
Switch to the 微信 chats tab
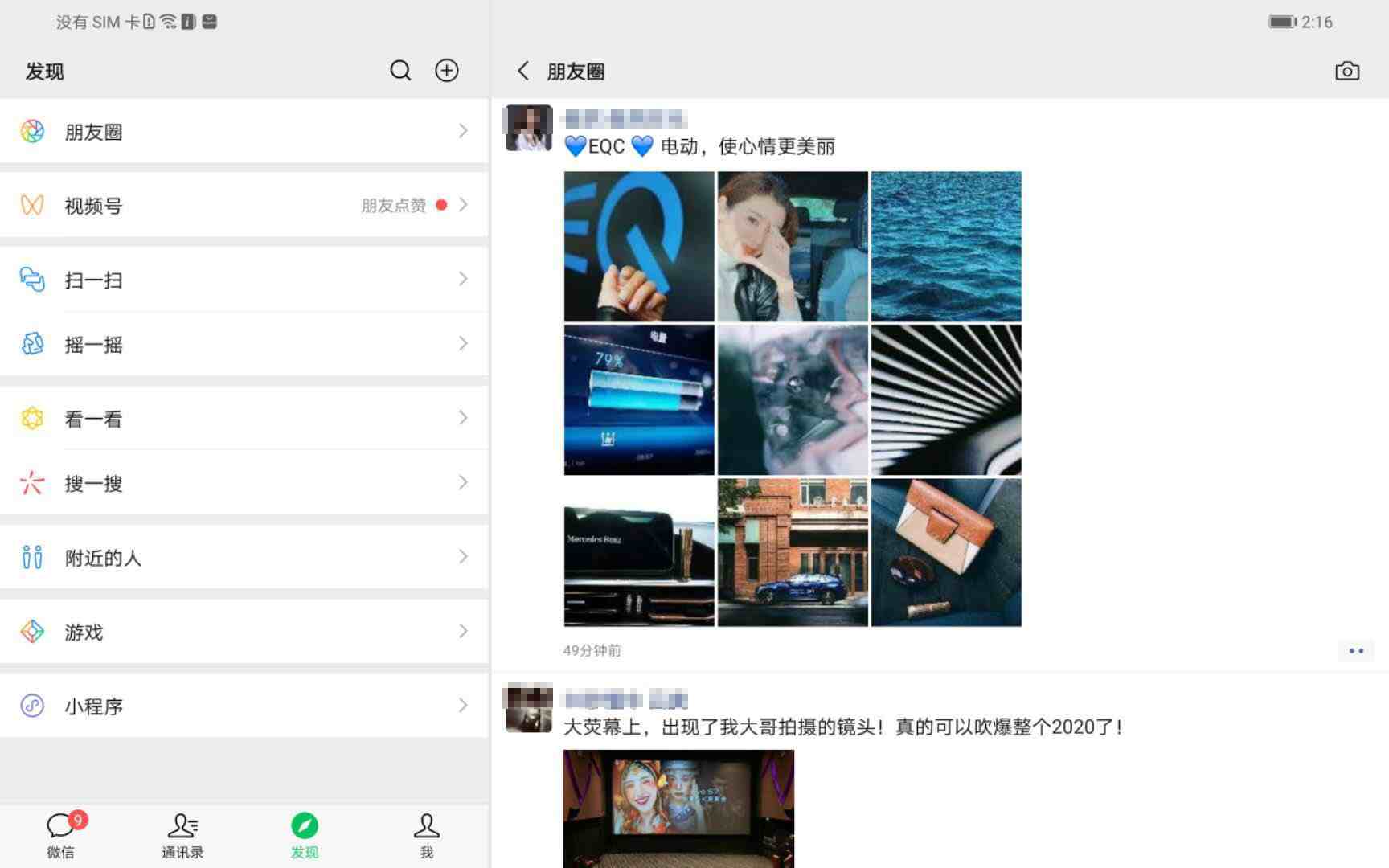click(61, 836)
